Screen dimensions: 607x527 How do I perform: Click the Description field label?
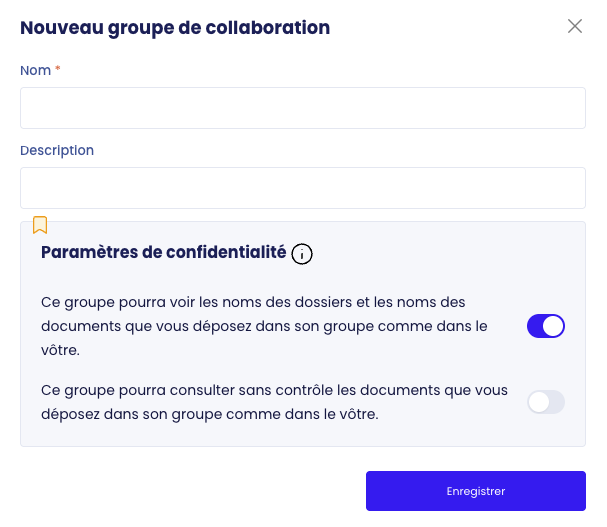[x=57, y=150]
